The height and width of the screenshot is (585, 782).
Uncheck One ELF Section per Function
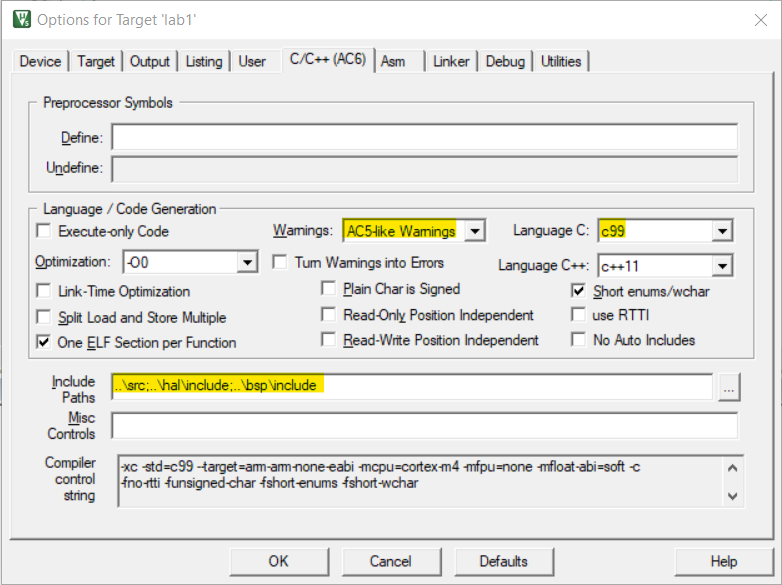(44, 342)
